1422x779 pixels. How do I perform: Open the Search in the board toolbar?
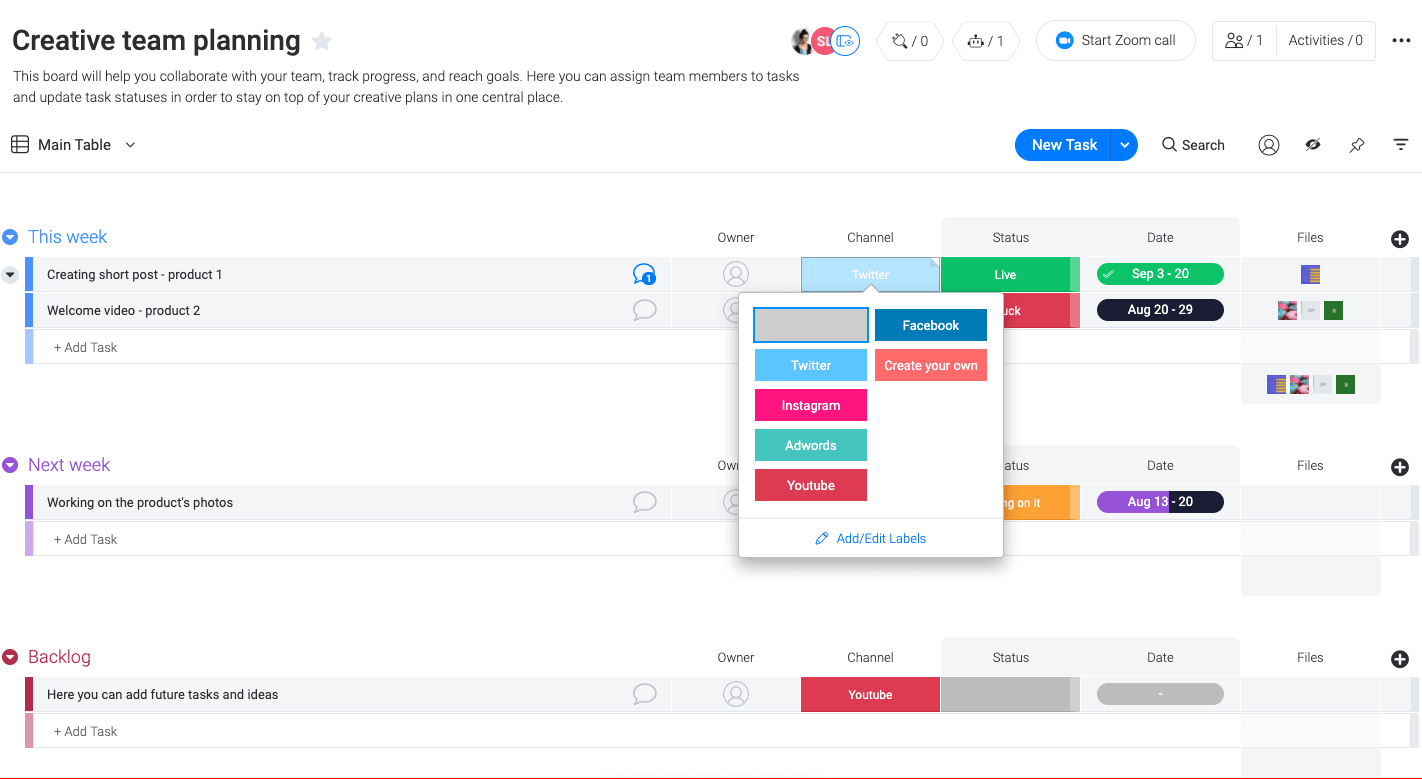pyautogui.click(x=1193, y=145)
